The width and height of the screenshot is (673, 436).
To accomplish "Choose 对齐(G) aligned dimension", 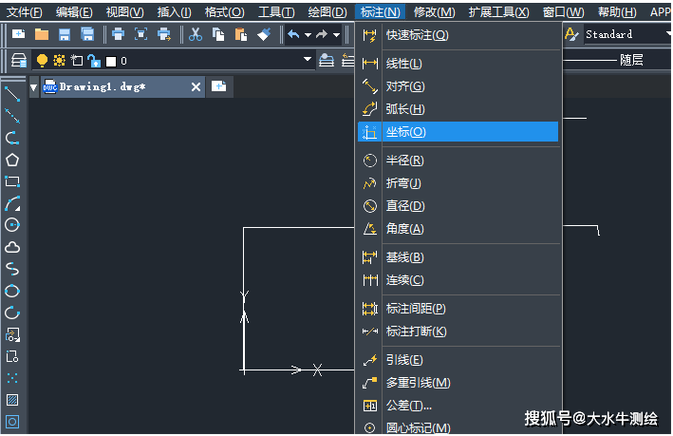I will 458,86.
